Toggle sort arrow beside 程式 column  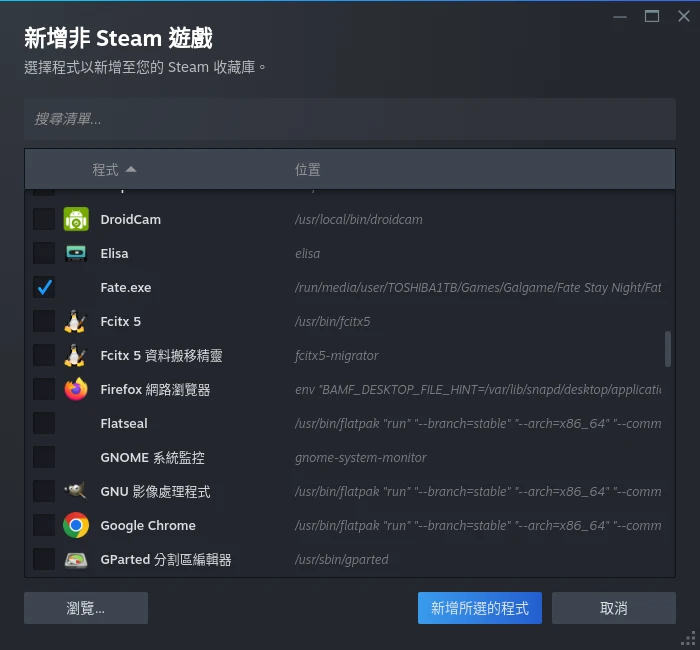(x=131, y=169)
